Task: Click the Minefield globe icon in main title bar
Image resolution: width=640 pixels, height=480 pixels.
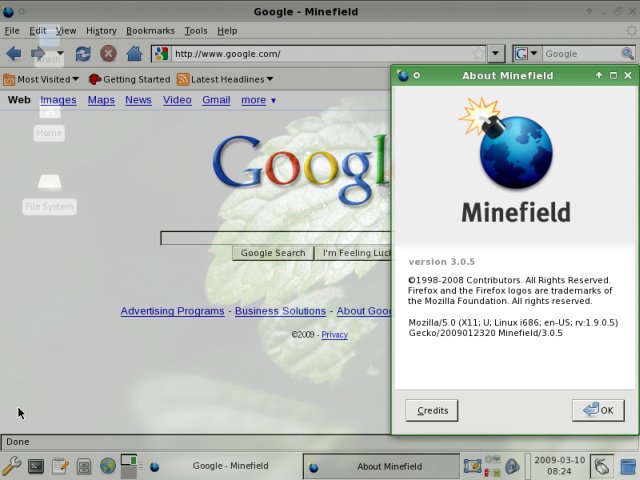Action: 8,12
